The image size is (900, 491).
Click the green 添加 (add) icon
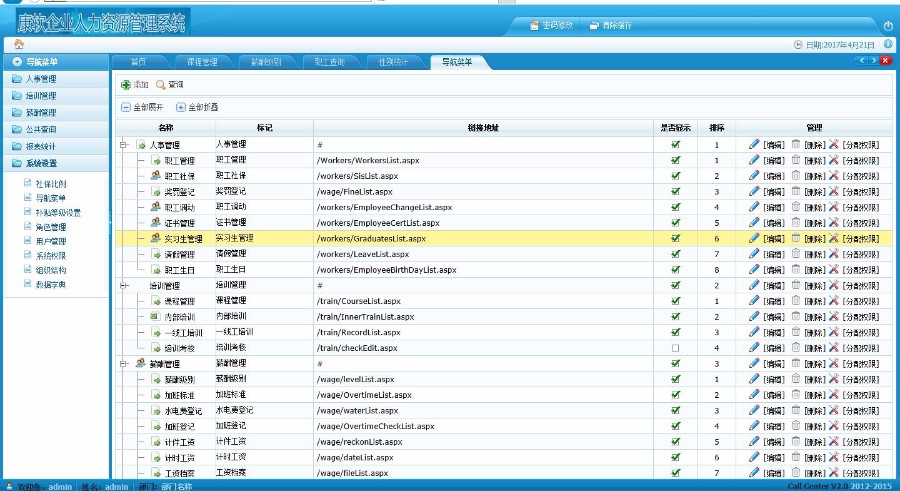pyautogui.click(x=126, y=85)
